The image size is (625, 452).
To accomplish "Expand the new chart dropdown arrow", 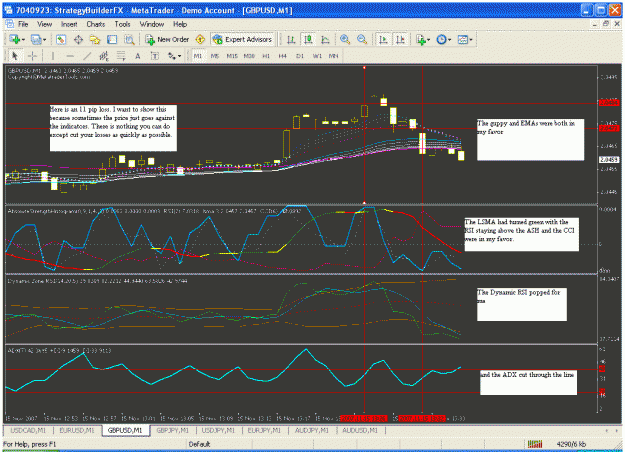I will tap(24, 40).
